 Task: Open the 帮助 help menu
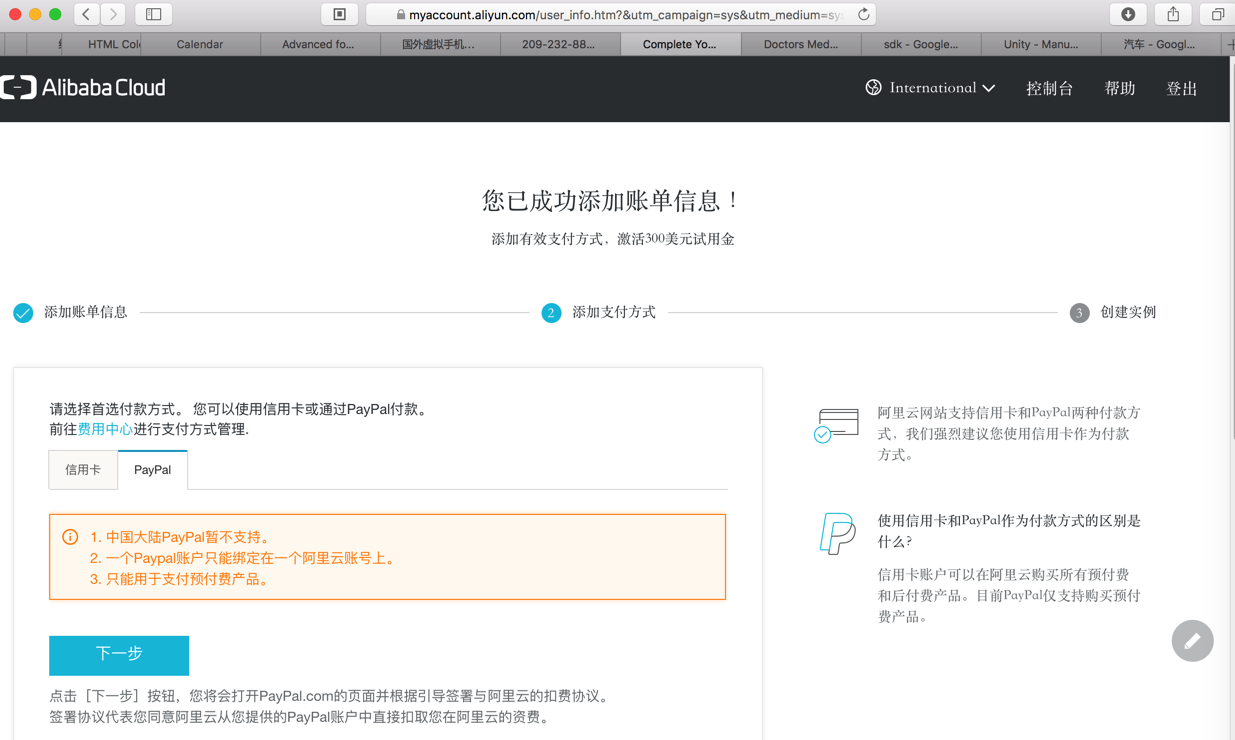1119,88
